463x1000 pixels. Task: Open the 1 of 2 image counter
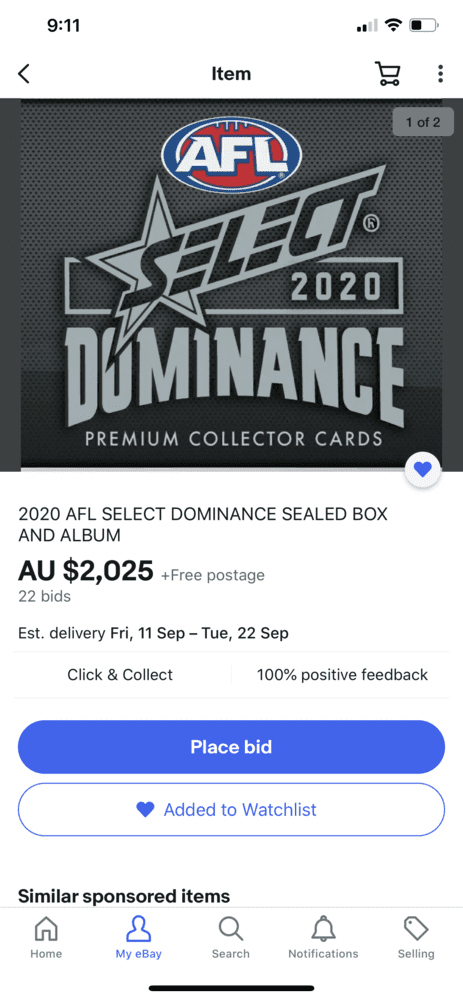pos(423,122)
